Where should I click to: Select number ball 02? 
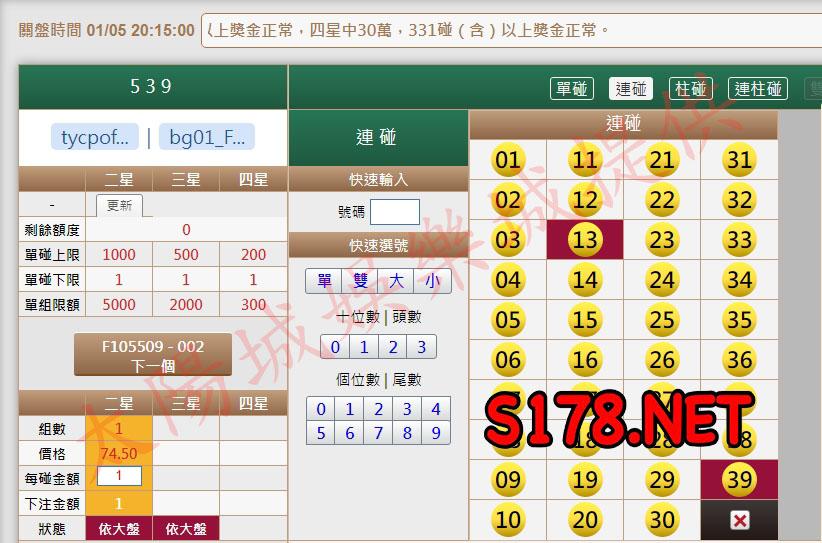507,200
